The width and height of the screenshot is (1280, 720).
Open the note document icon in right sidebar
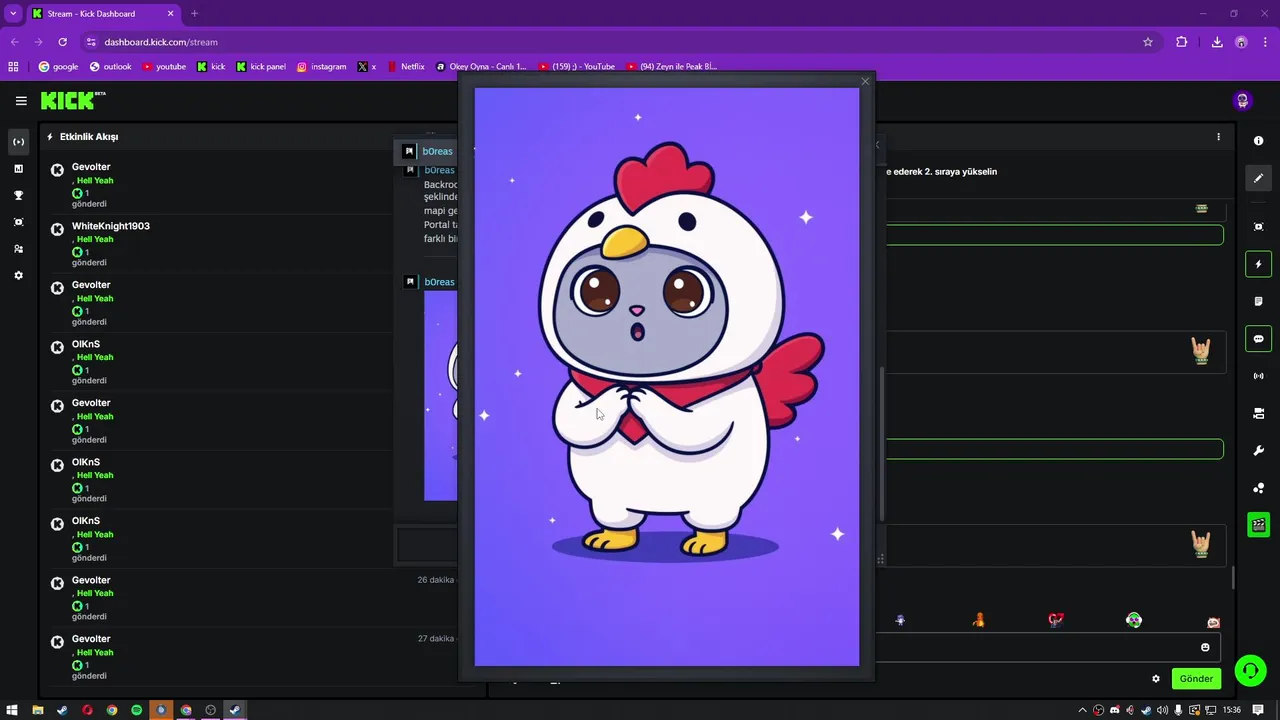point(1259,301)
